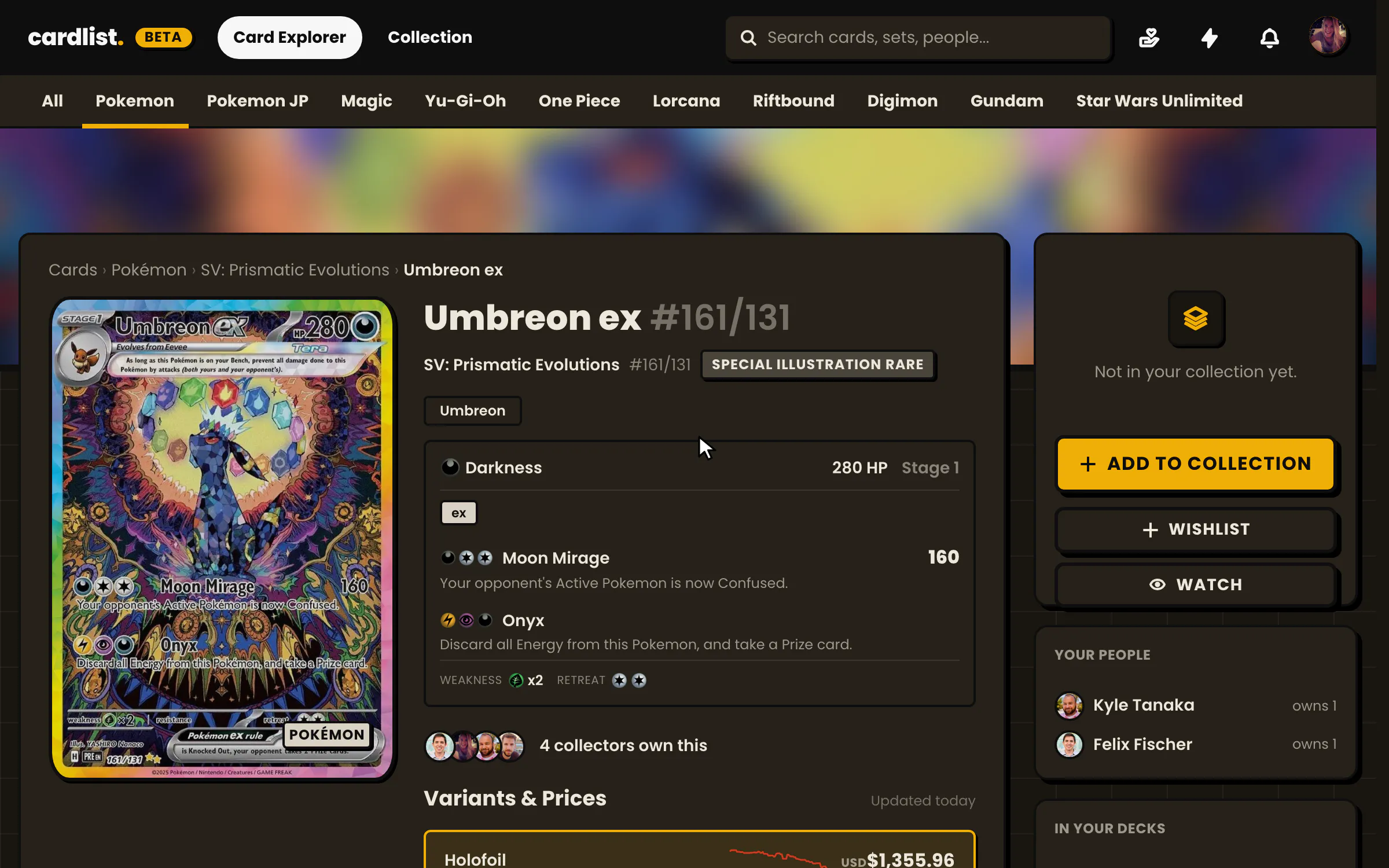The width and height of the screenshot is (1389, 868).
Task: Click the ex tag badge
Action: pyautogui.click(x=459, y=513)
